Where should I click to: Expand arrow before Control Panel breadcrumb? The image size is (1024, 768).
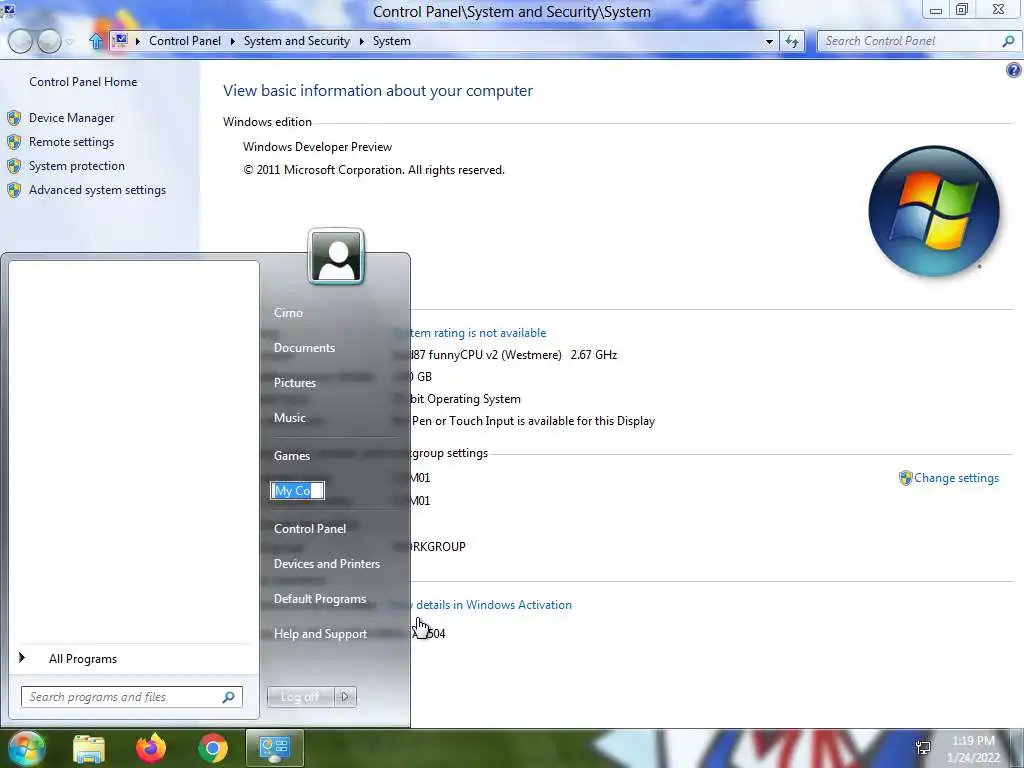pyautogui.click(x=138, y=41)
